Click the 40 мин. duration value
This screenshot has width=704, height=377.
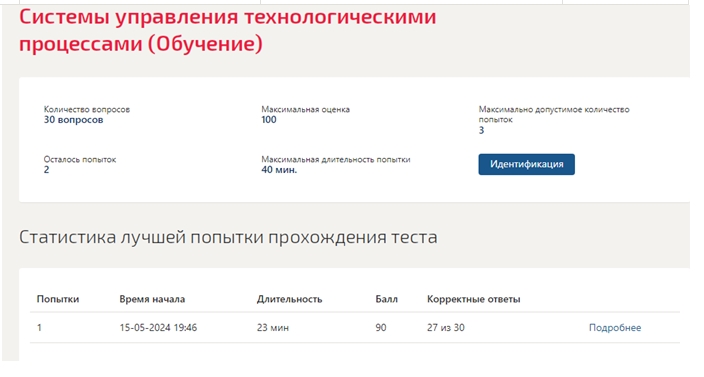coord(279,170)
